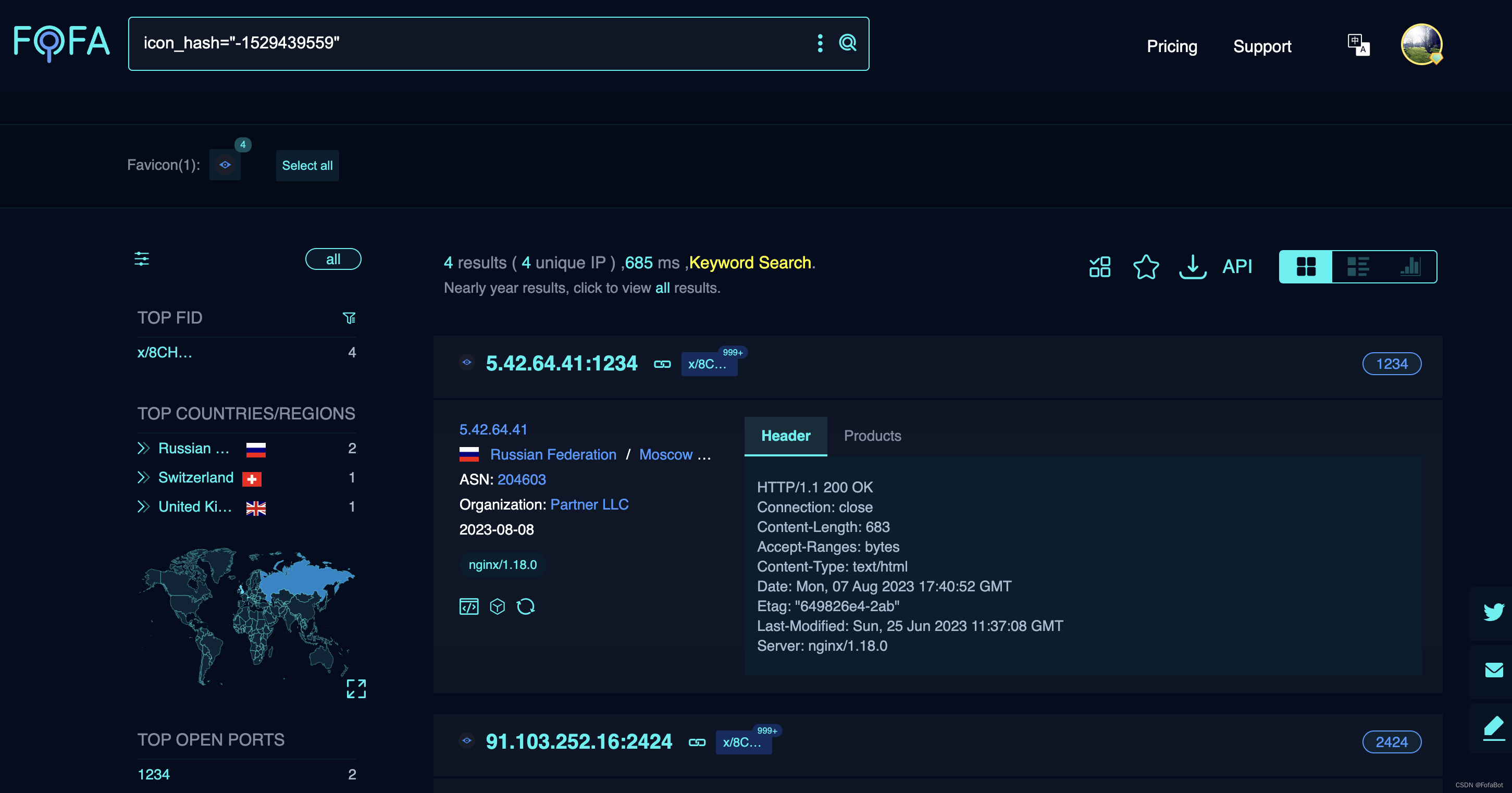The image size is (1512, 793).
Task: Click the Select all favicon button
Action: click(x=307, y=166)
